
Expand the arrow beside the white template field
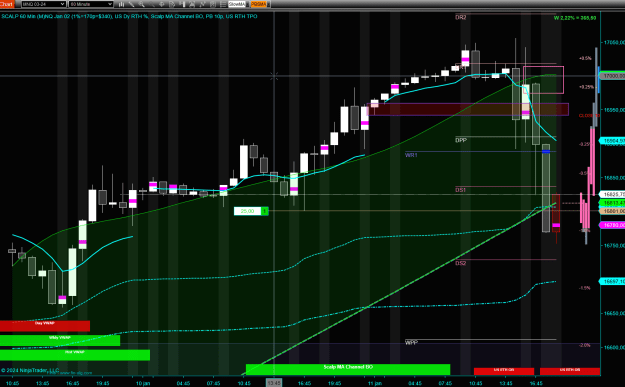(x=247, y=4)
